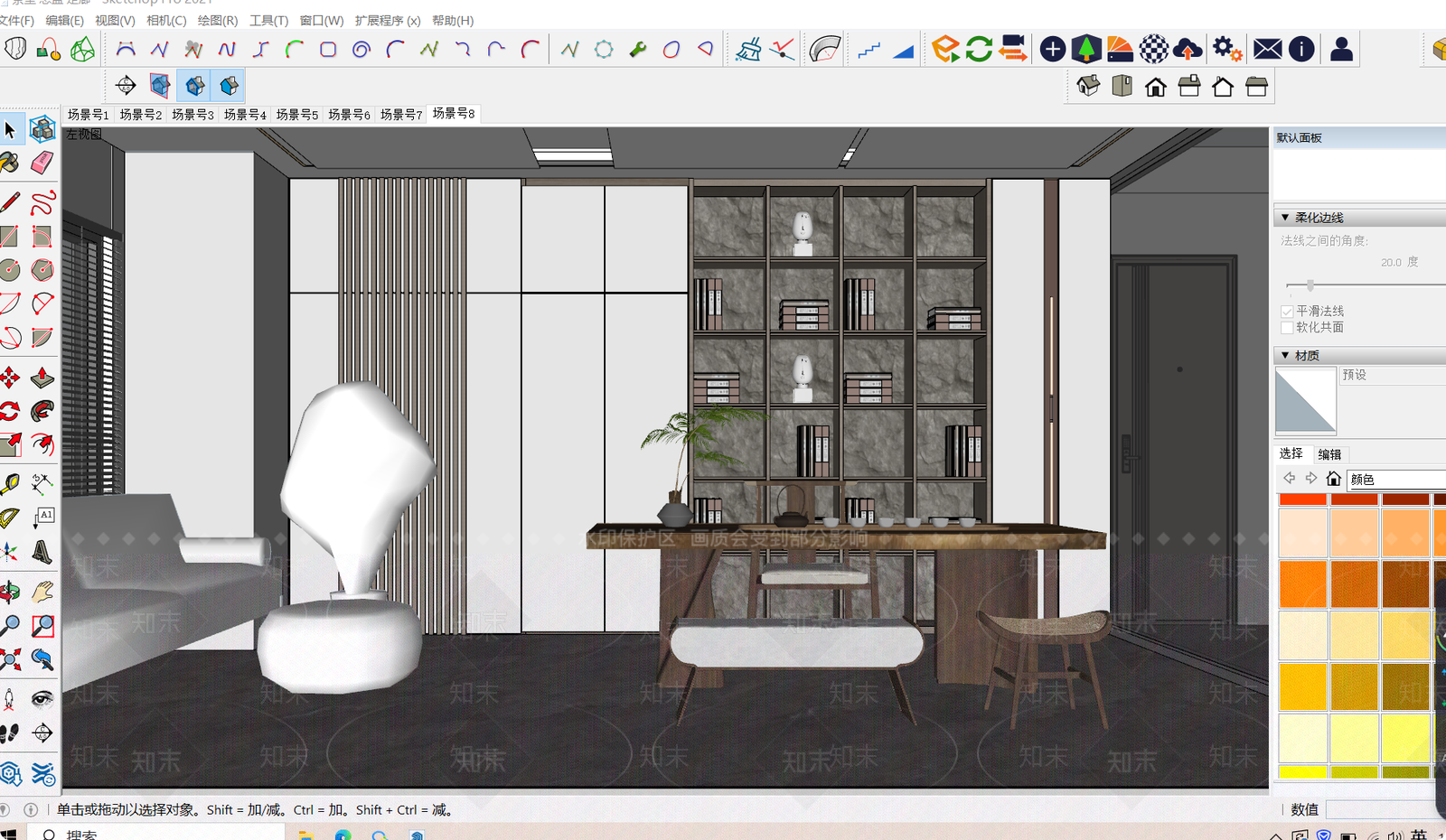Screen dimensions: 1446x840
Task: Open the 颜色 material library dropdown
Action: pyautogui.click(x=1396, y=480)
